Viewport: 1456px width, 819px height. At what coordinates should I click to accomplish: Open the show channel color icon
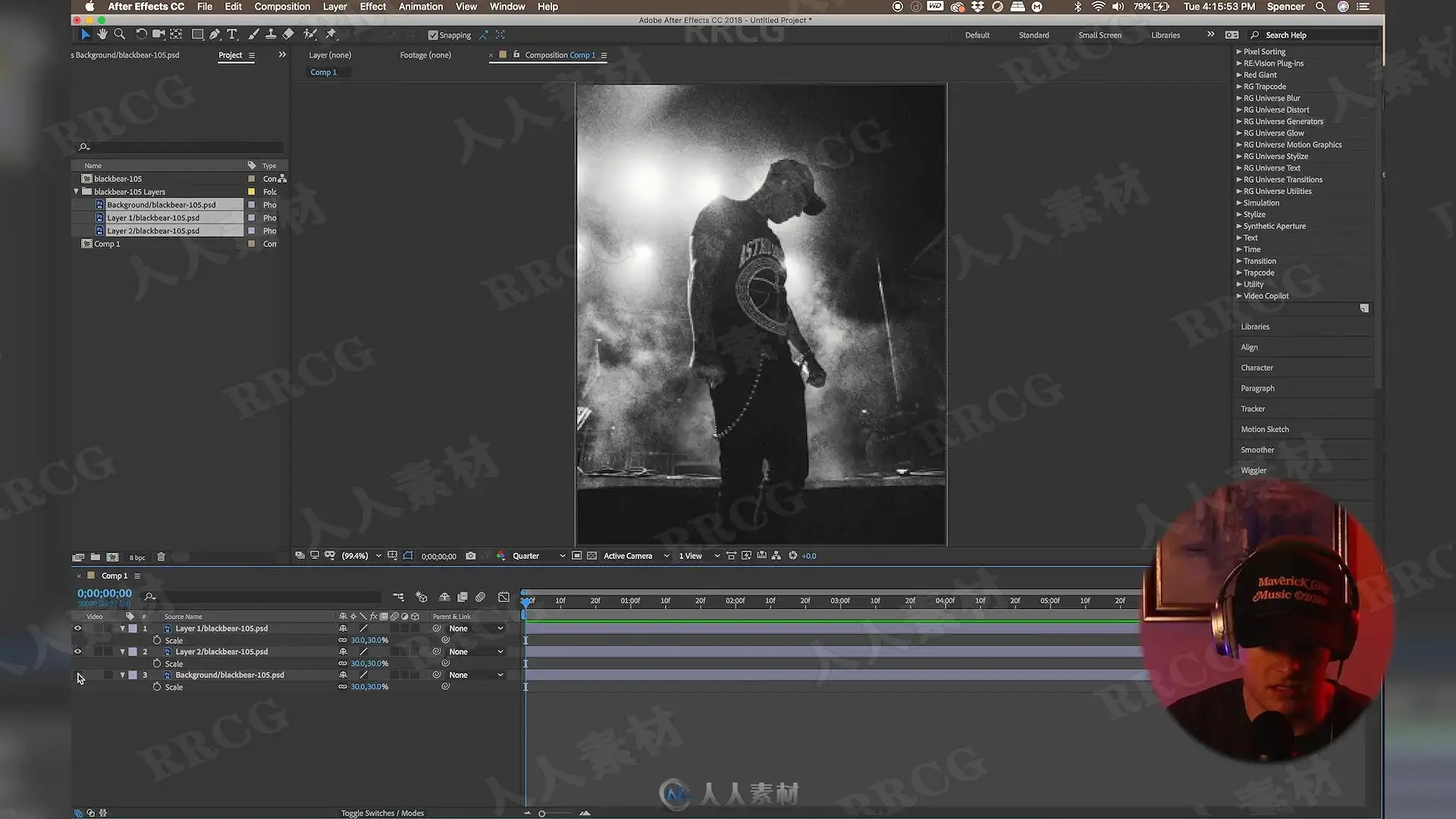click(500, 556)
